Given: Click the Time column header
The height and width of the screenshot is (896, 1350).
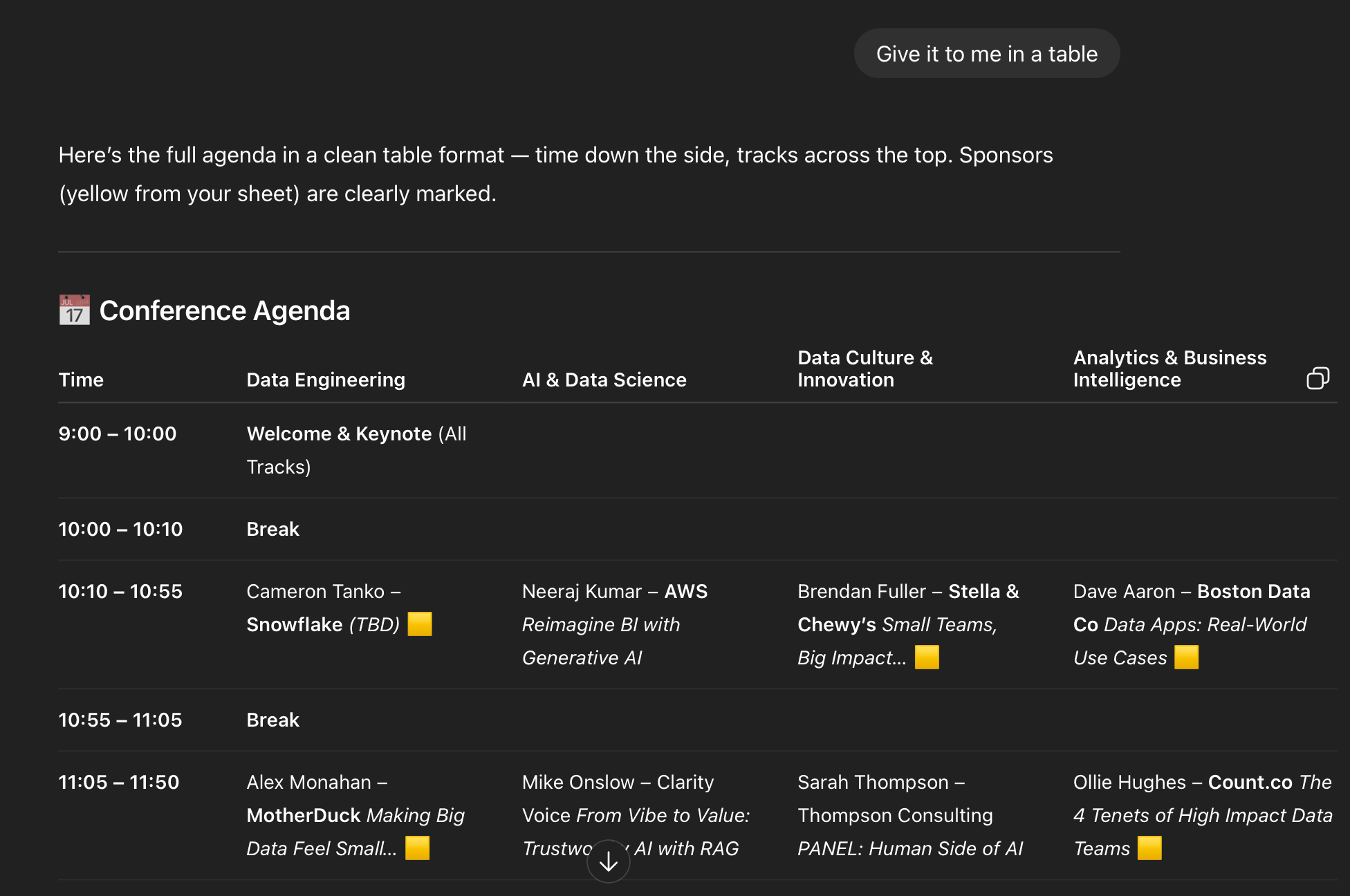Looking at the screenshot, I should tap(81, 380).
